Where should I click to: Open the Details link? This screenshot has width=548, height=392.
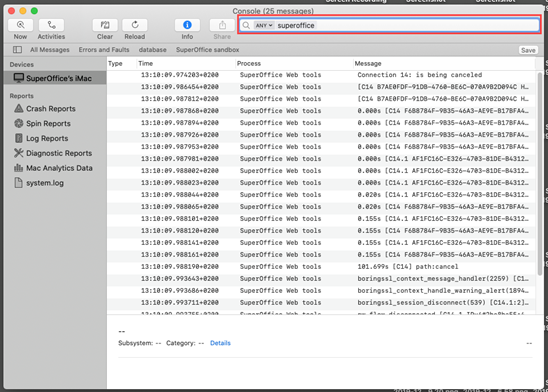[x=220, y=343]
